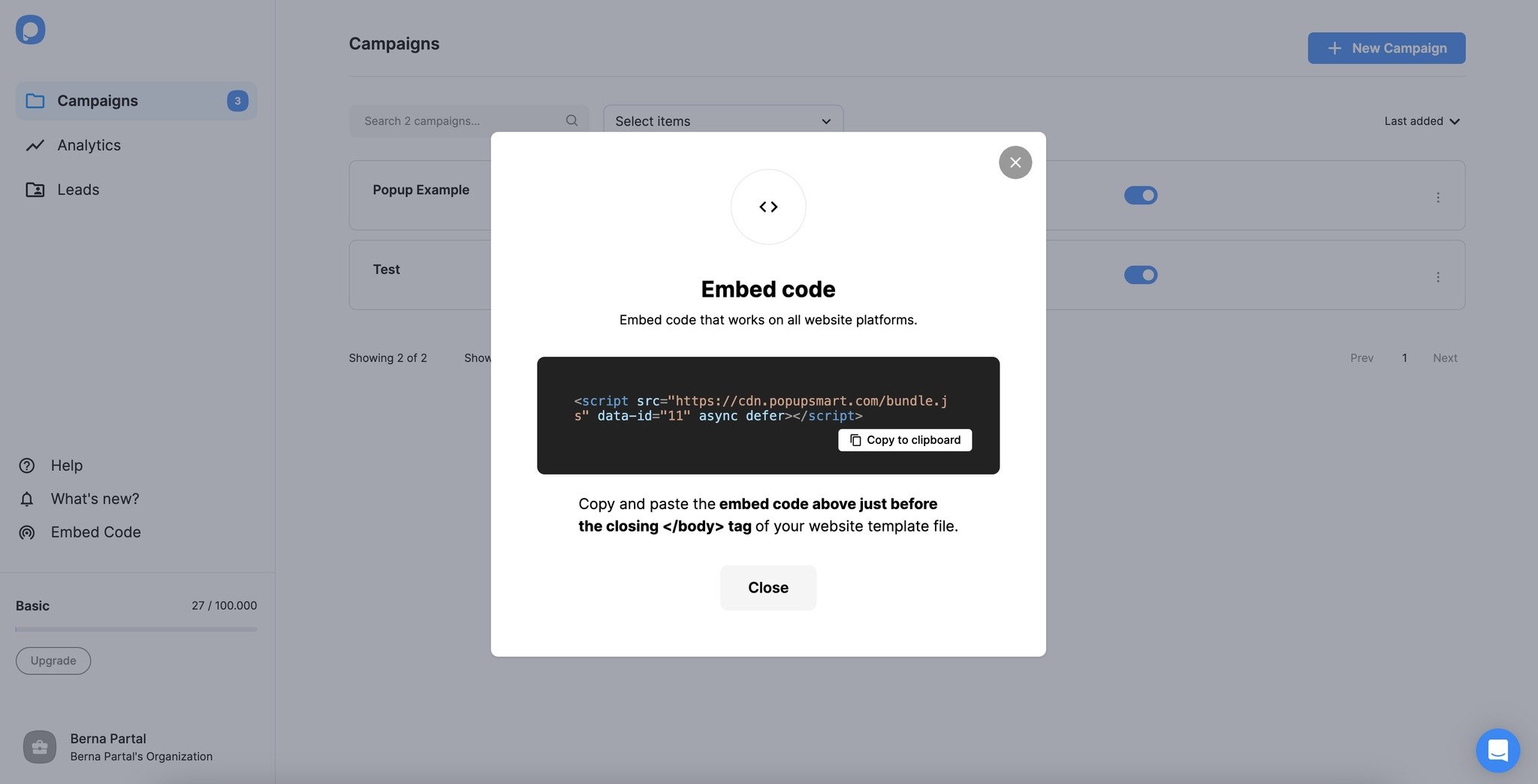Switch to the Analytics section

coord(89,145)
